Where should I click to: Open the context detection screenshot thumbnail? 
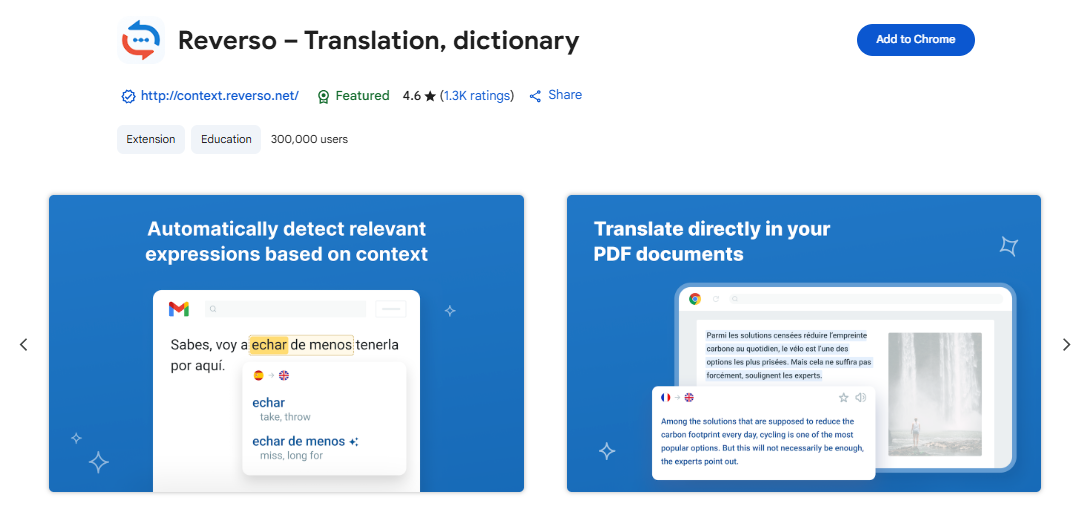(x=286, y=343)
